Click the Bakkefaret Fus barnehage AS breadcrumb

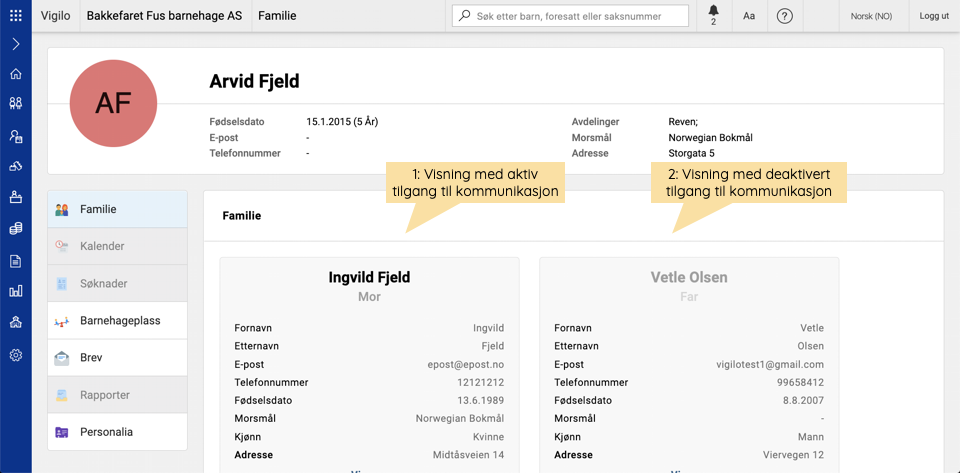point(165,16)
